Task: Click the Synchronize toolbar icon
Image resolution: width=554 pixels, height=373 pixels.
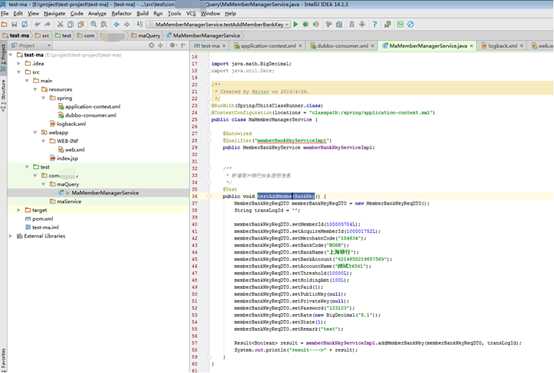Action: coord(24,24)
